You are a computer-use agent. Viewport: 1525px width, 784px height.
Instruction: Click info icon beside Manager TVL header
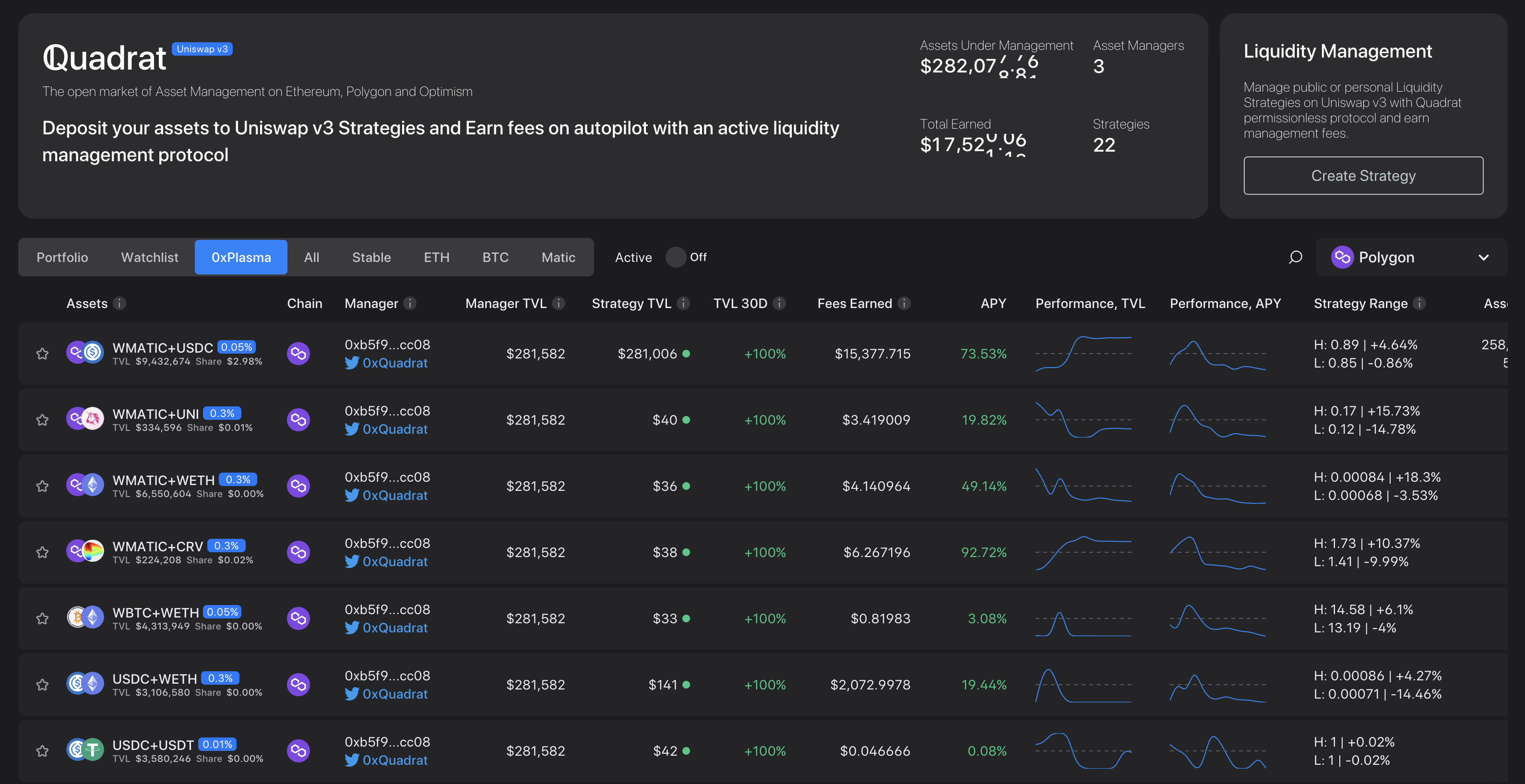point(558,303)
